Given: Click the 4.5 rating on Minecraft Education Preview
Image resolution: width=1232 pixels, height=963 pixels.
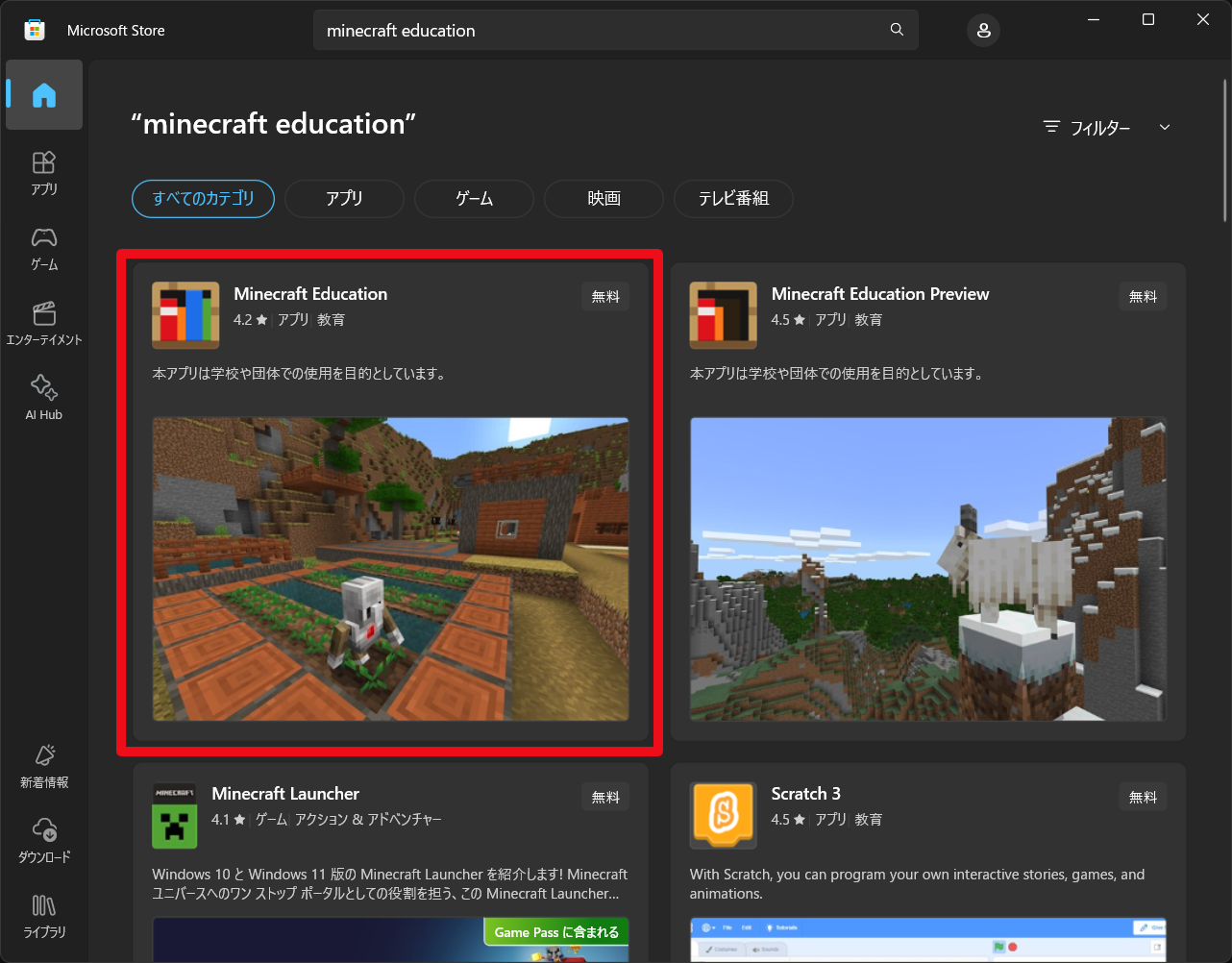Looking at the screenshot, I should [x=788, y=320].
